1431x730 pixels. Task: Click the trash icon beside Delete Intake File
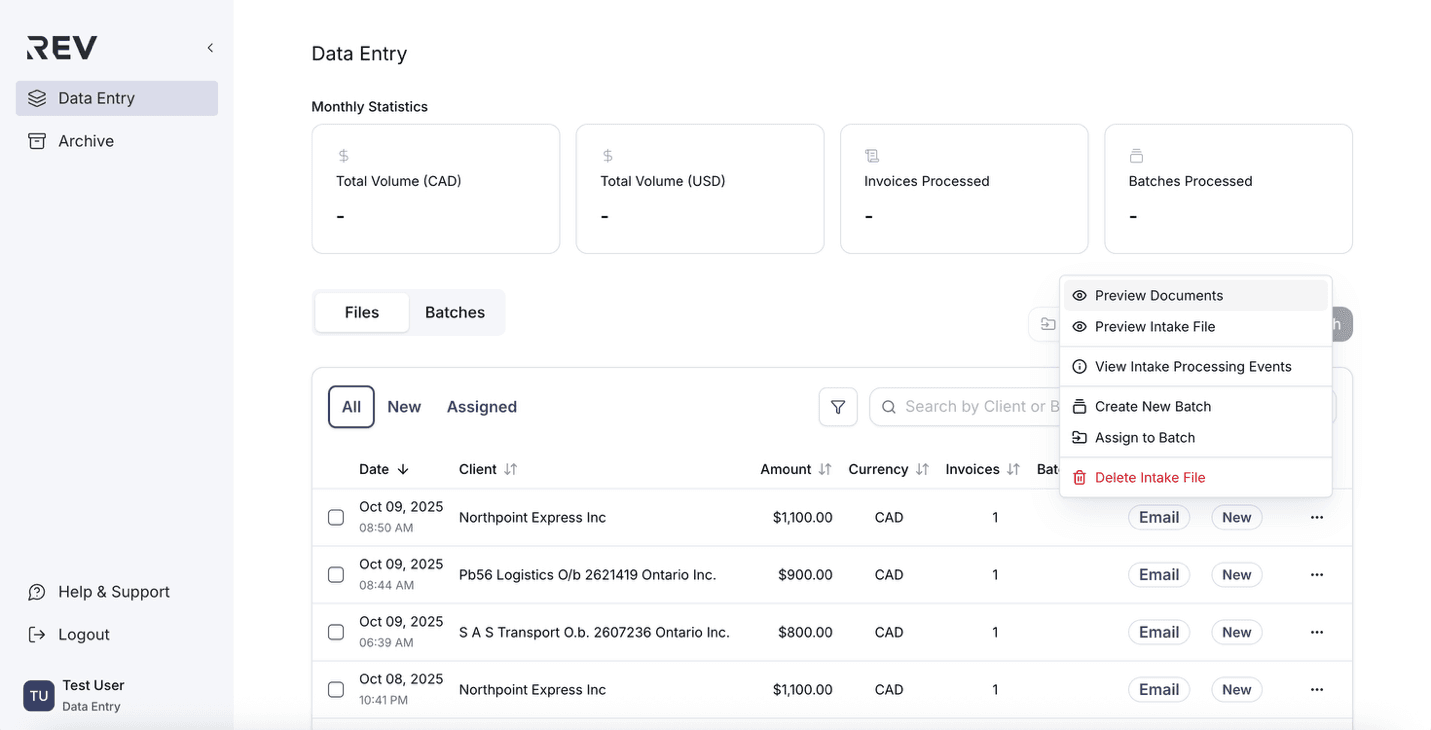click(x=1079, y=477)
